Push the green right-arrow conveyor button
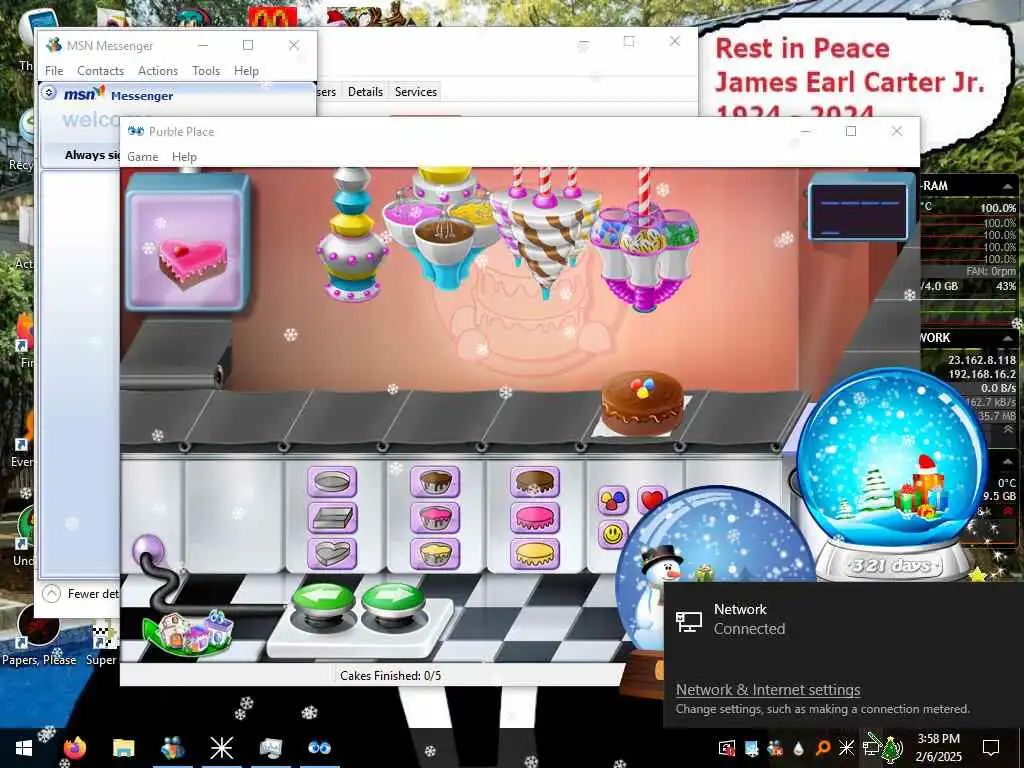Image resolution: width=1024 pixels, height=768 pixels. coord(393,600)
